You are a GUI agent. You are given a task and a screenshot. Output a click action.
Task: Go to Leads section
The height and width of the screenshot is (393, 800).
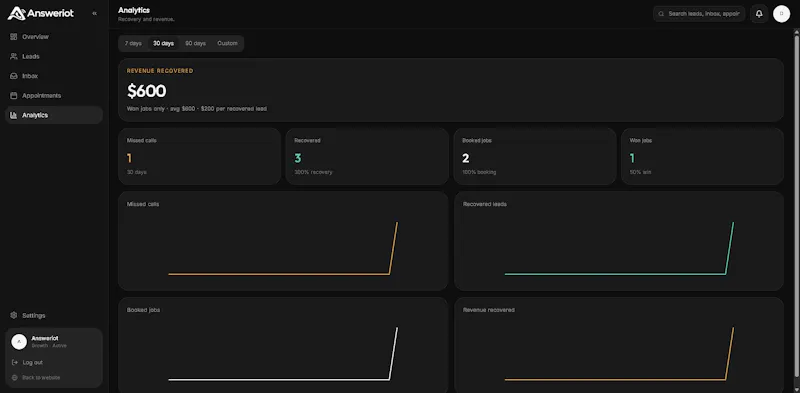(x=54, y=56)
